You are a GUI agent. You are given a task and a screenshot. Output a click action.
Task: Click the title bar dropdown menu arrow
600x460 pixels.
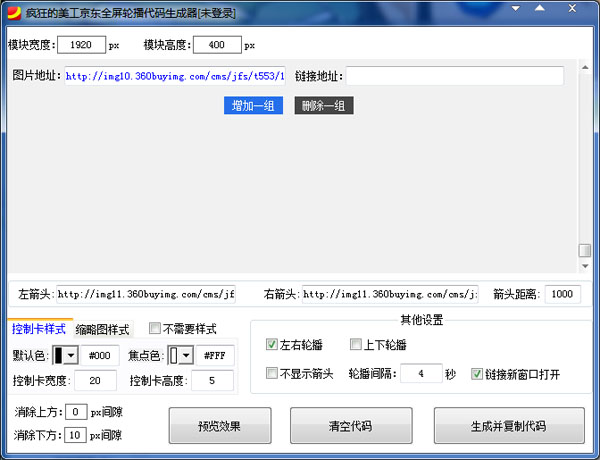point(516,8)
